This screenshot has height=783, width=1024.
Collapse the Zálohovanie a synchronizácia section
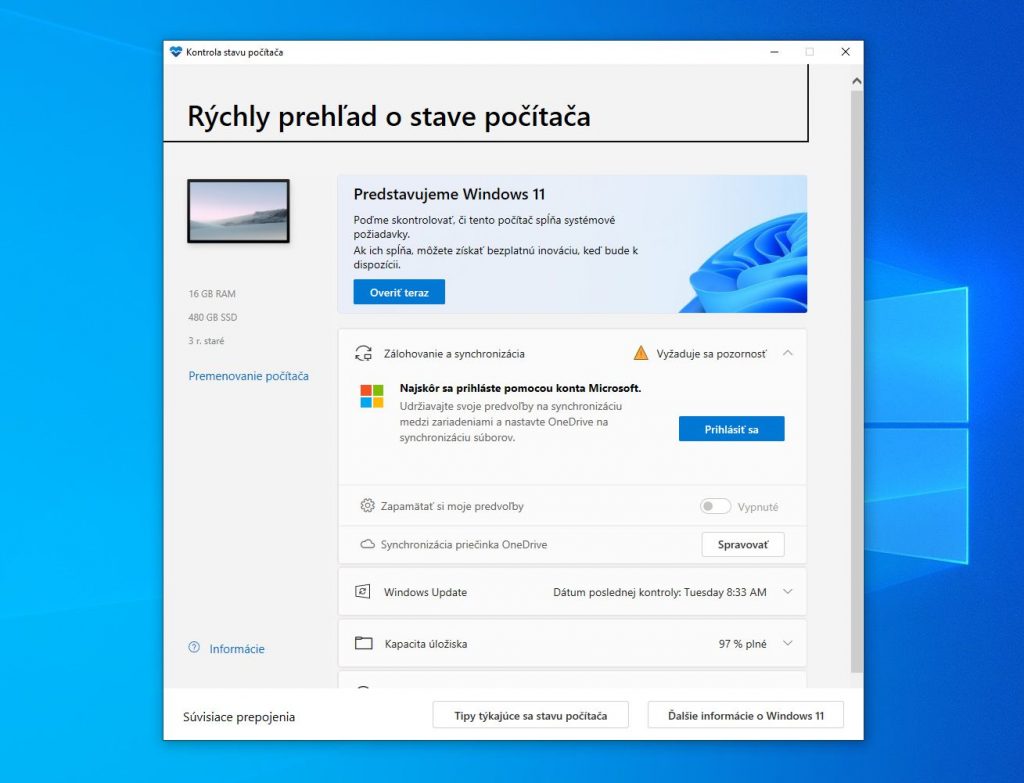pos(788,353)
